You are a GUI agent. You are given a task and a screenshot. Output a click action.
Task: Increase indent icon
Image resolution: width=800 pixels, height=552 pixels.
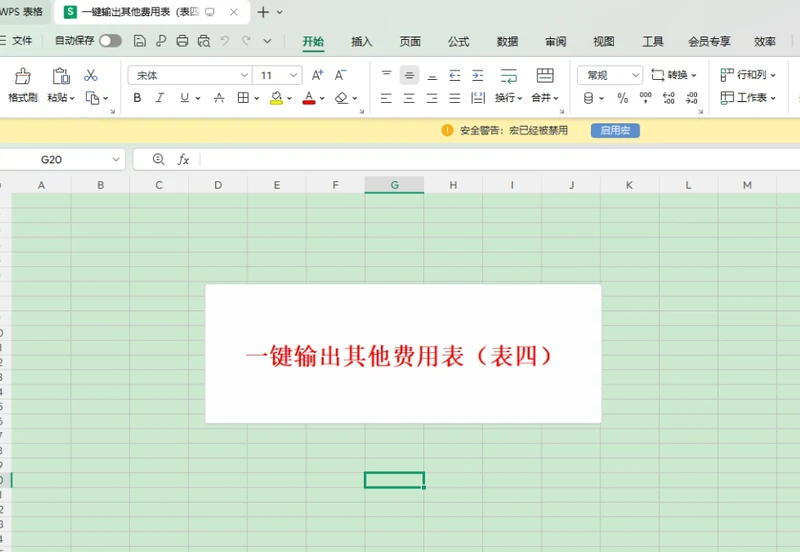(x=478, y=76)
